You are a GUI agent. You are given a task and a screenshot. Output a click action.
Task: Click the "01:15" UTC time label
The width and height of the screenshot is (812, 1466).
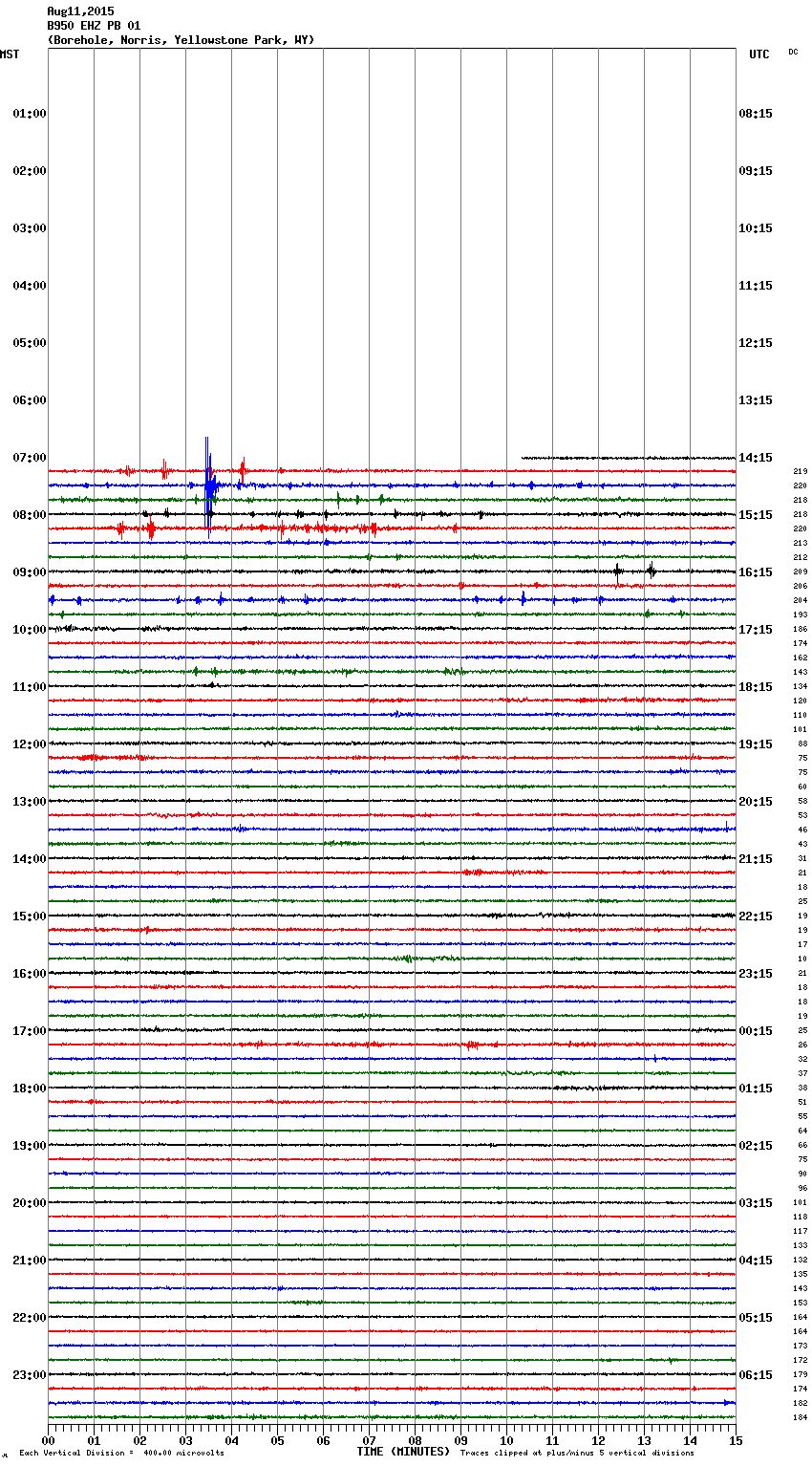(x=756, y=1089)
